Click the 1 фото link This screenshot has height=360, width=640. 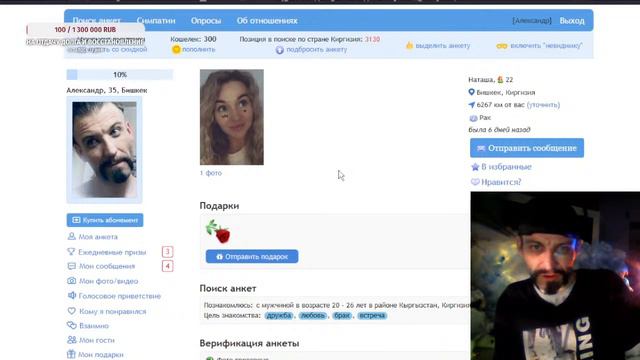click(211, 173)
